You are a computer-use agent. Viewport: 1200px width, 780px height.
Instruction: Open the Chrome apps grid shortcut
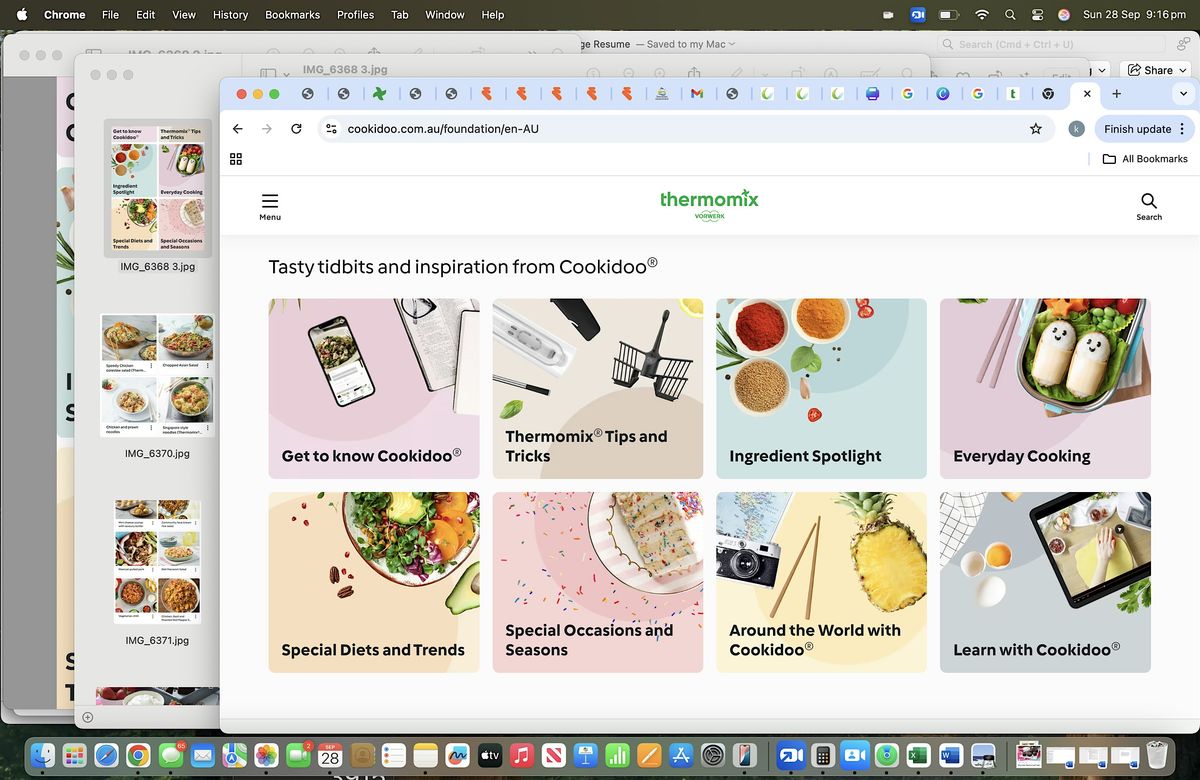pyautogui.click(x=236, y=159)
